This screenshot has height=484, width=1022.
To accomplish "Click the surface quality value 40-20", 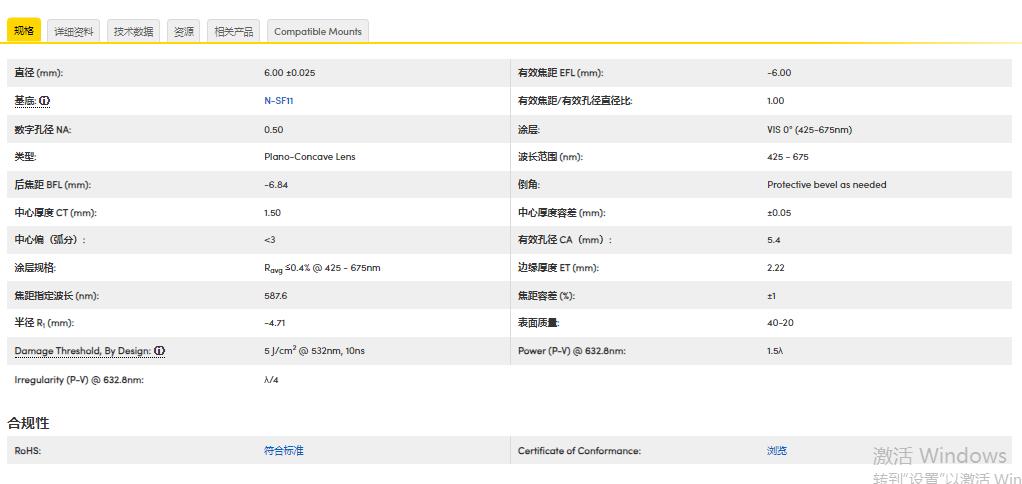I will (780, 323).
